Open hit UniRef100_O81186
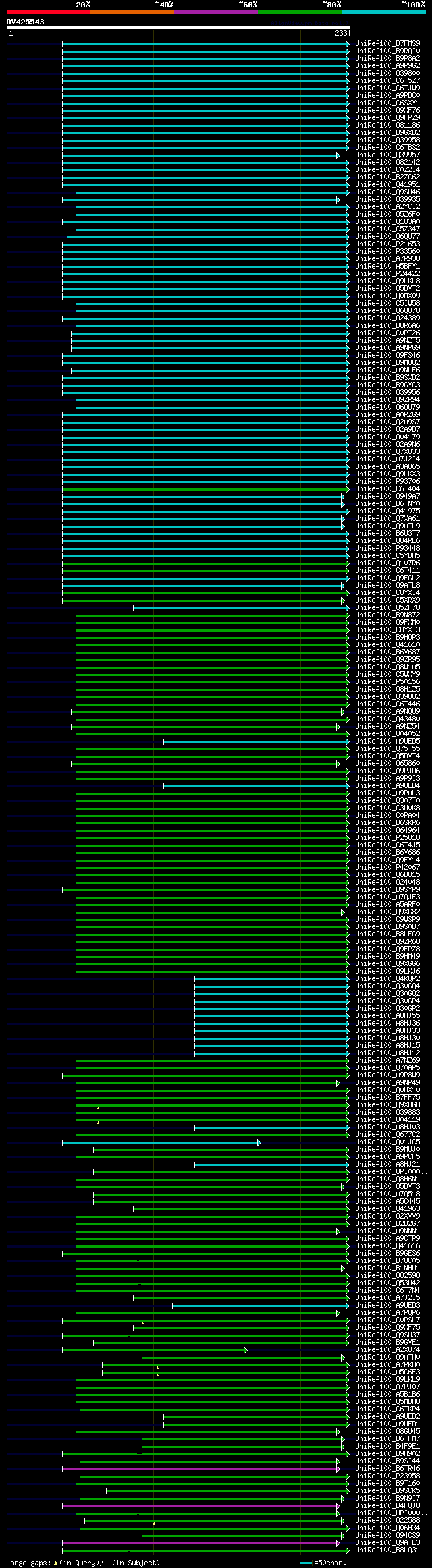Viewport: 432px width, 1568px height. click(387, 125)
